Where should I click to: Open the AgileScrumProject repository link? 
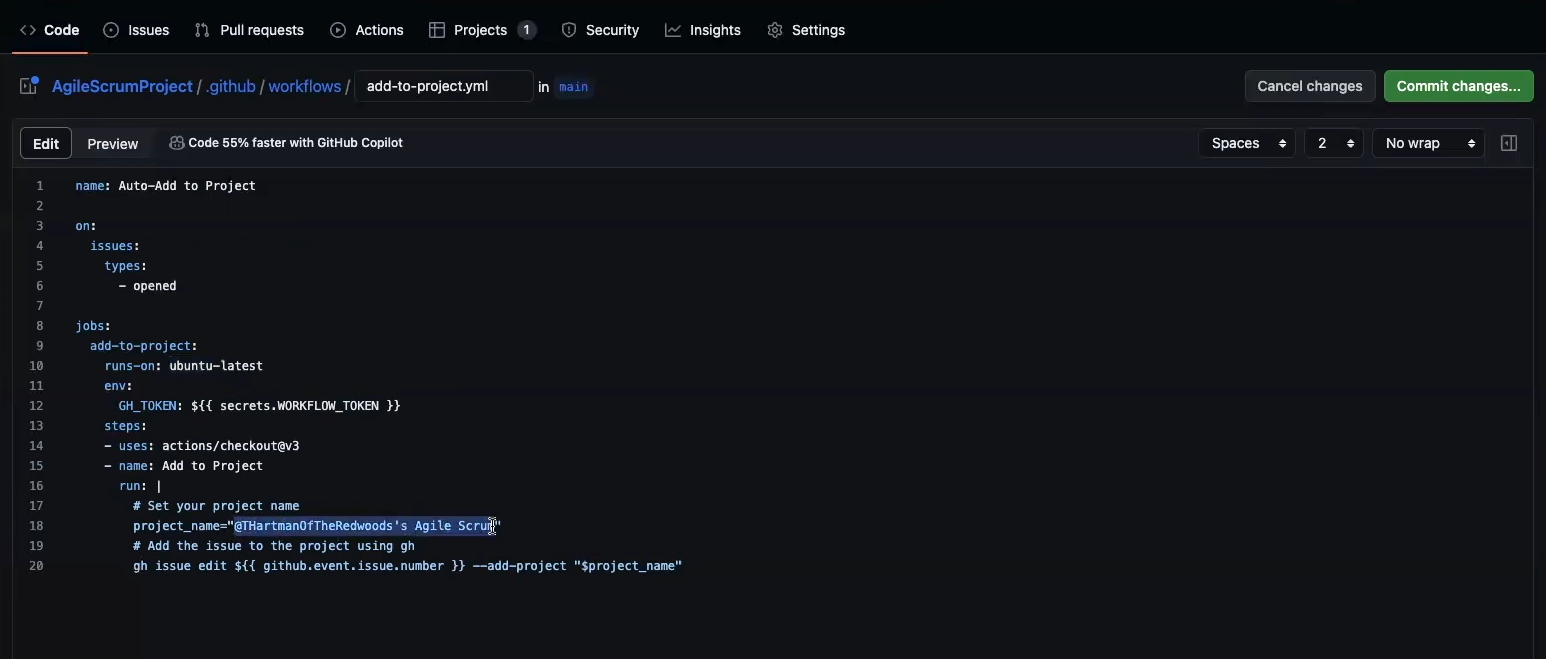coord(122,86)
